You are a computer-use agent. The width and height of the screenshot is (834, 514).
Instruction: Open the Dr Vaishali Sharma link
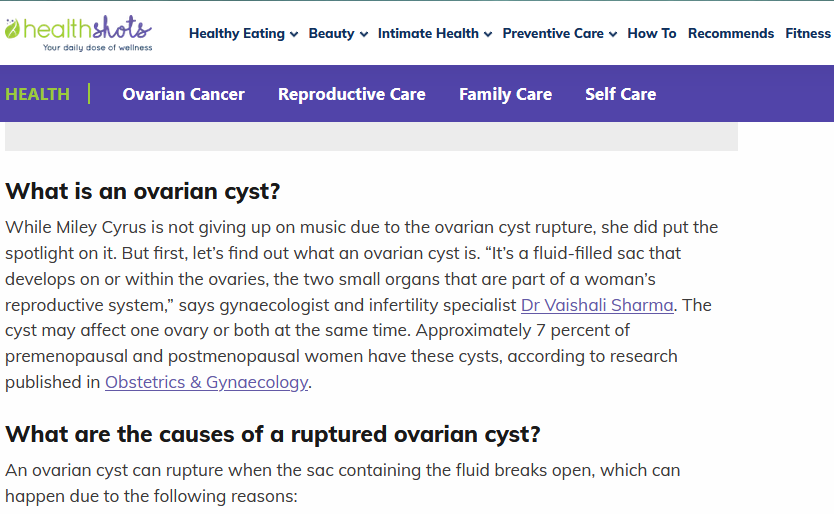[x=597, y=305]
